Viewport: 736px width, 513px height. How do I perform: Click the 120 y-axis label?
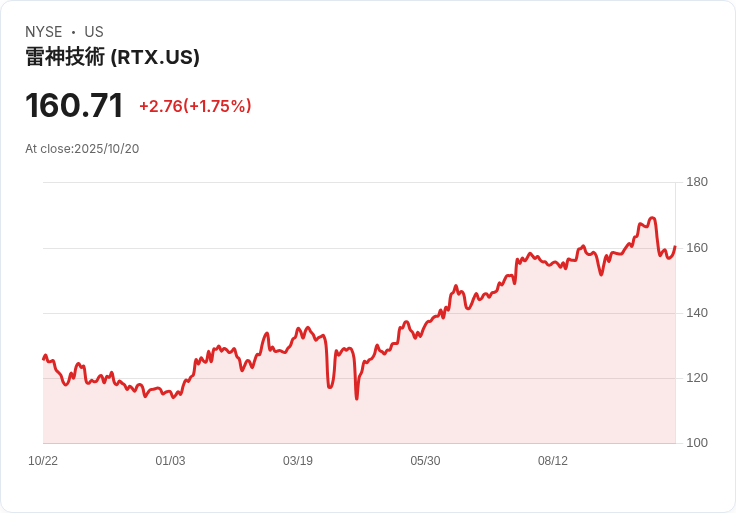(697, 378)
